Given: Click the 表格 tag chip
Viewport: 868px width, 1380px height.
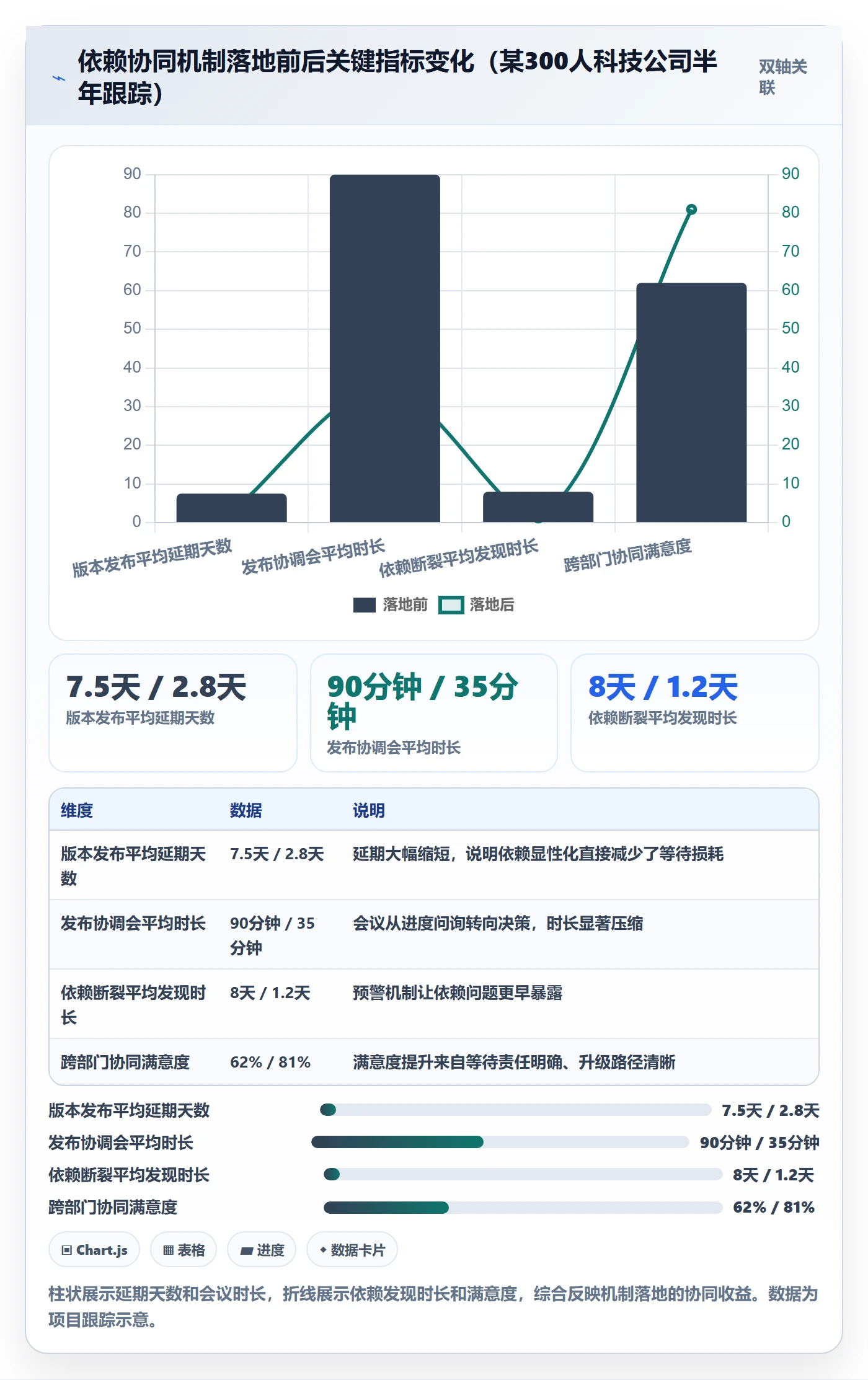Looking at the screenshot, I should (184, 1250).
